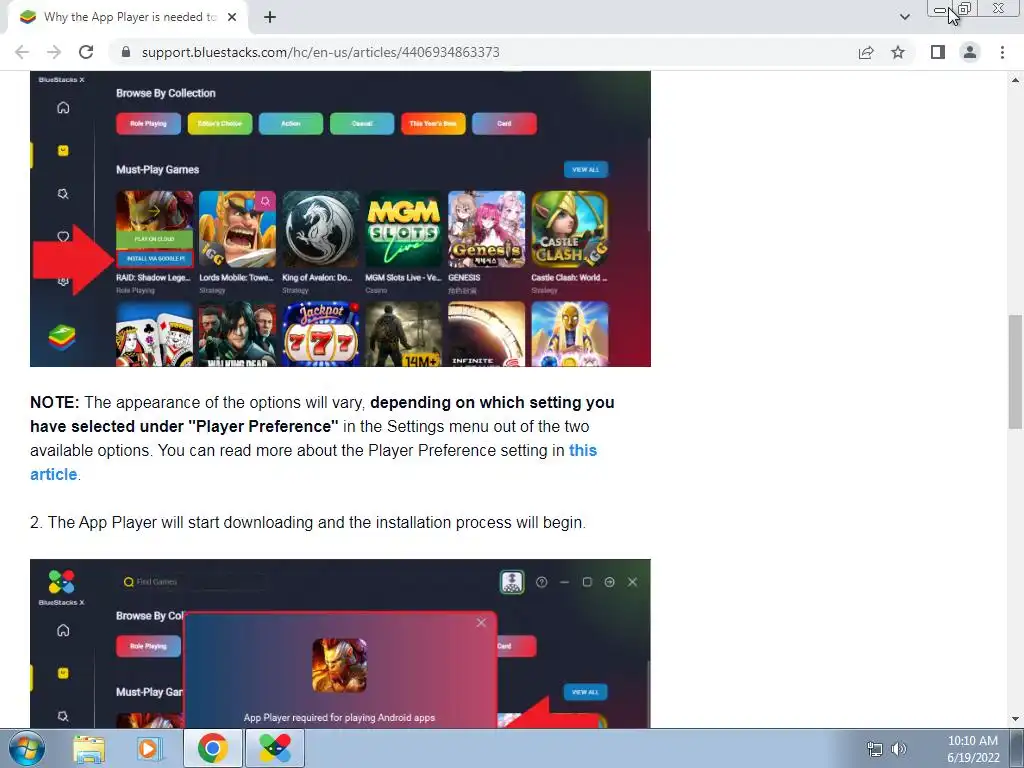Click the yellow 'Editor's Choice' collection chip
The width and height of the screenshot is (1024, 768).
point(219,123)
